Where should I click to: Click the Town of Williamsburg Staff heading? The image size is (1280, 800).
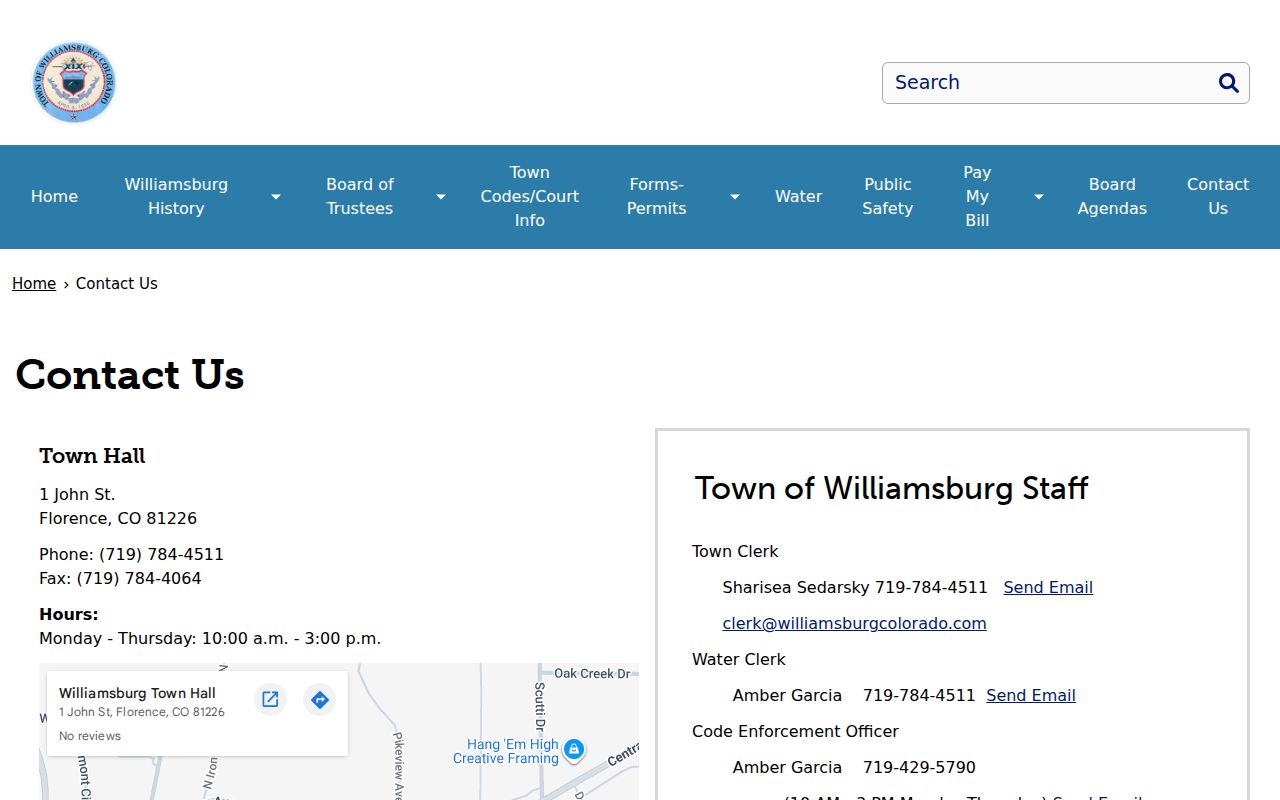(891, 488)
